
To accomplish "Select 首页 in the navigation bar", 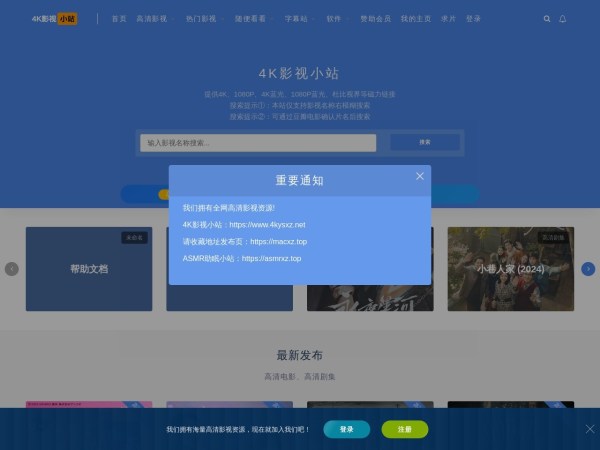I will click(x=119, y=19).
